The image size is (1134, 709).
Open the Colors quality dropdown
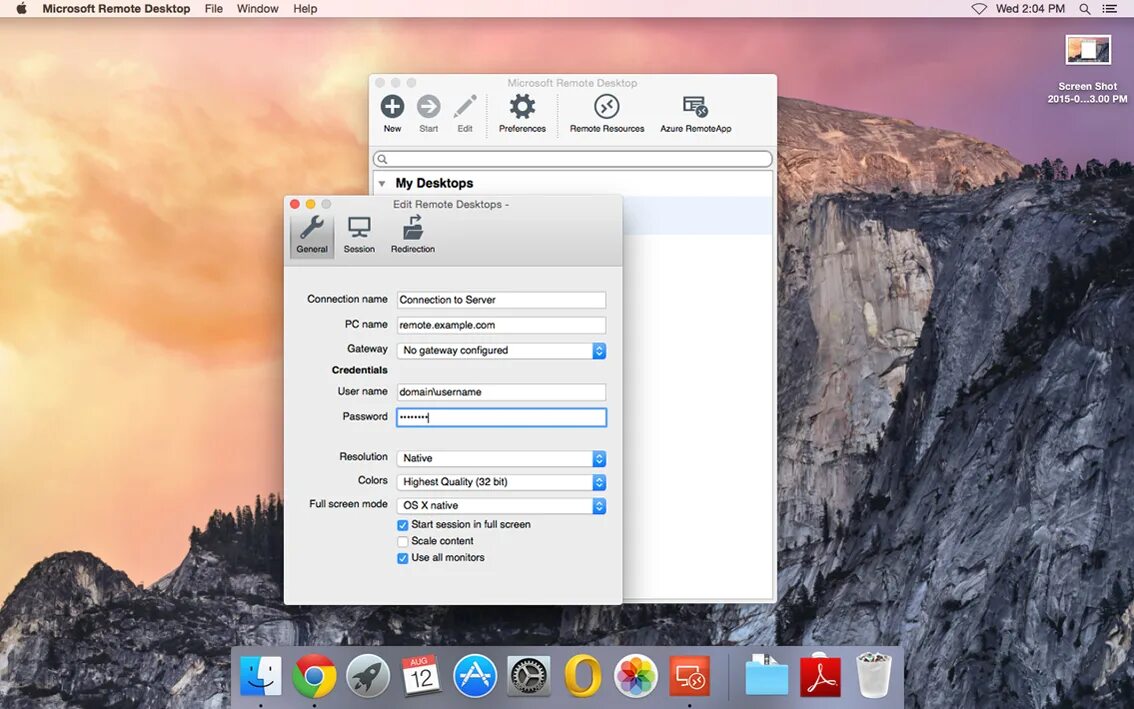click(501, 482)
